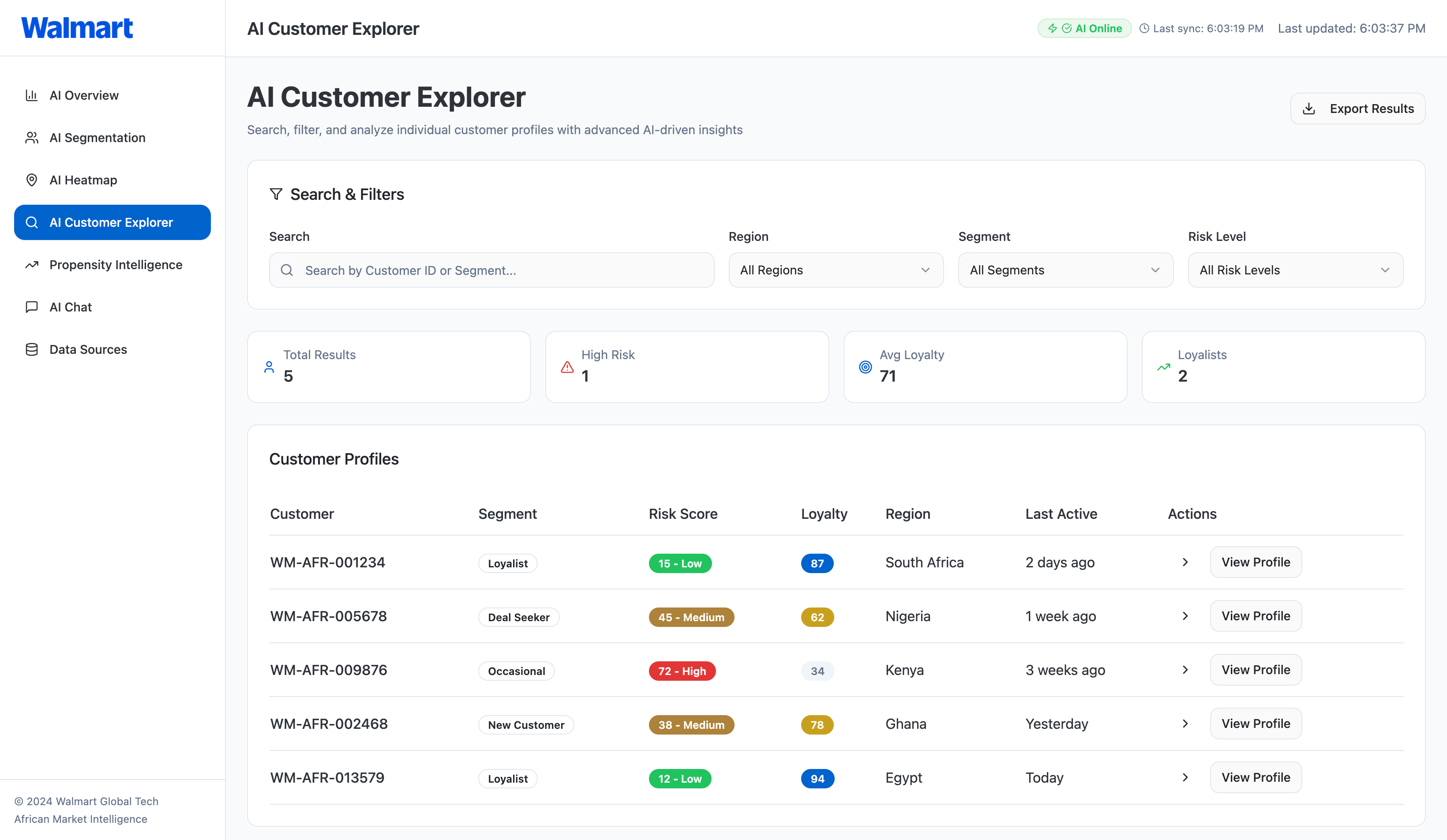Viewport: 1447px width, 840px height.
Task: View Profile for WM-AFR-009876
Action: [x=1255, y=670]
